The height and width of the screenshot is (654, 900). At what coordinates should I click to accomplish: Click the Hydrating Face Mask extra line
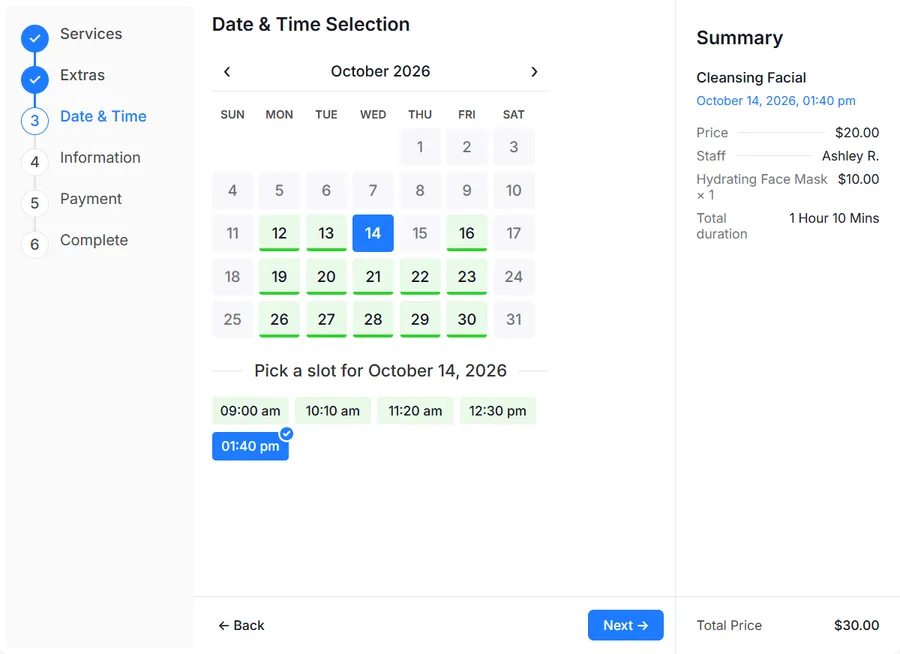point(762,187)
